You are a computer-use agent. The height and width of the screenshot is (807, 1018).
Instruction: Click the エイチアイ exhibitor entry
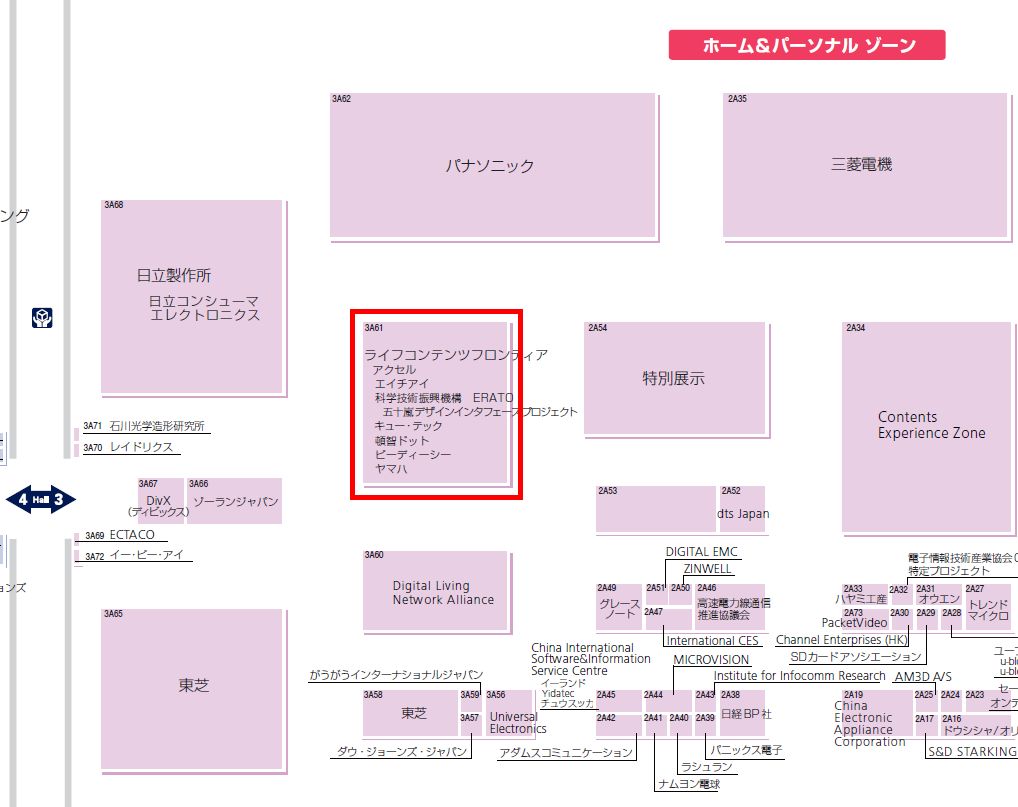(402, 384)
